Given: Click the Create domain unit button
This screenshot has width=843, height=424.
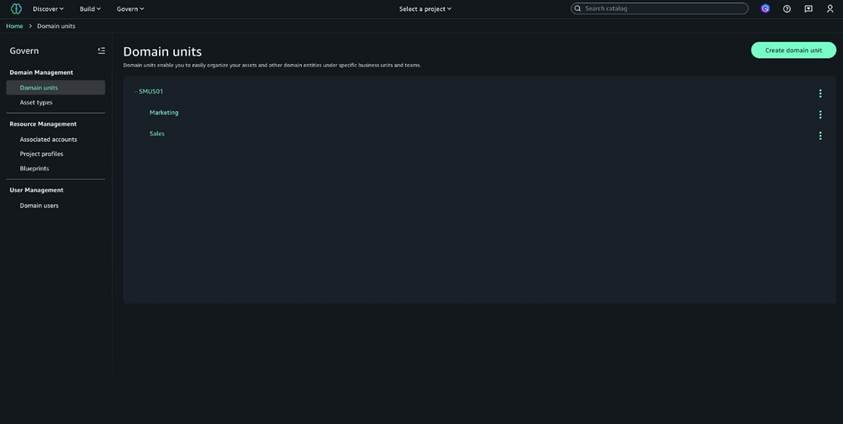Looking at the screenshot, I should tap(794, 50).
